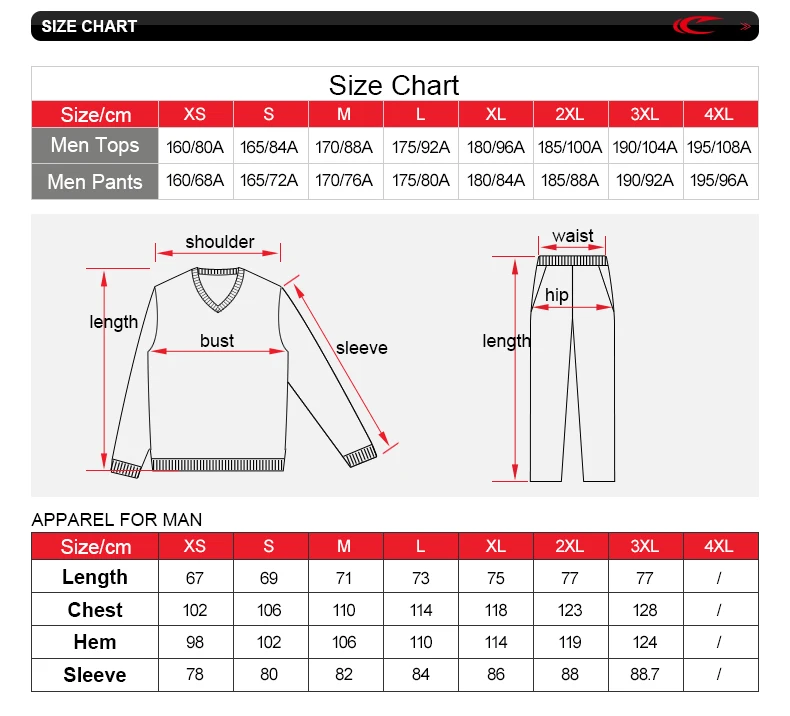The height and width of the screenshot is (716, 790).
Task: Click the 'sleeve' label on sweater diagram
Action: [362, 348]
